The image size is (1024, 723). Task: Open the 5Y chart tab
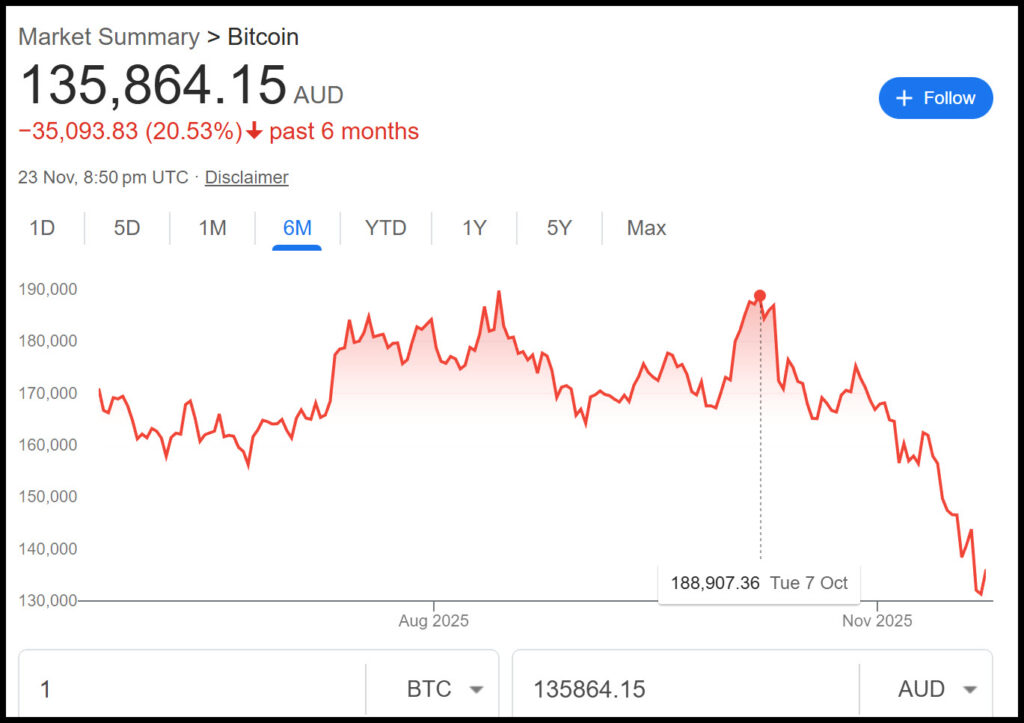point(559,228)
